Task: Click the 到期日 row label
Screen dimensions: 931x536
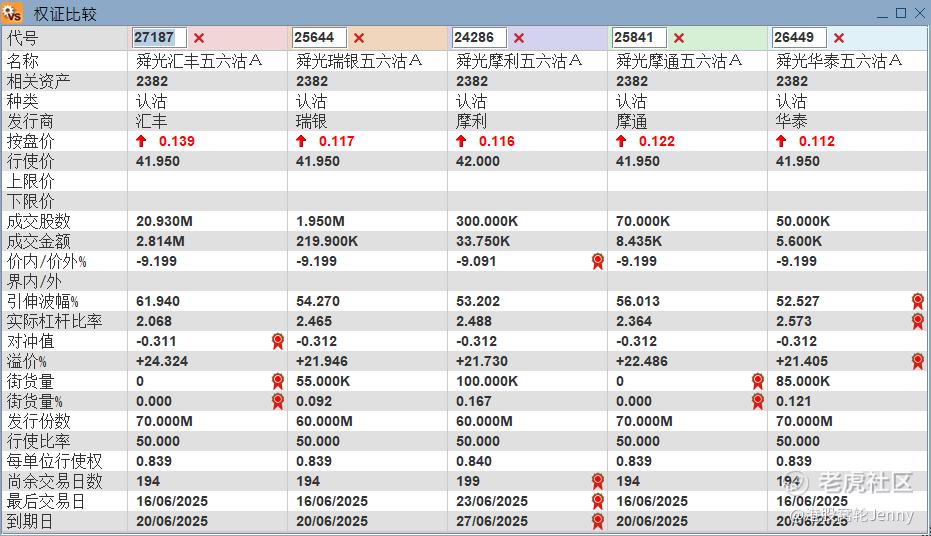Action: [x=30, y=521]
